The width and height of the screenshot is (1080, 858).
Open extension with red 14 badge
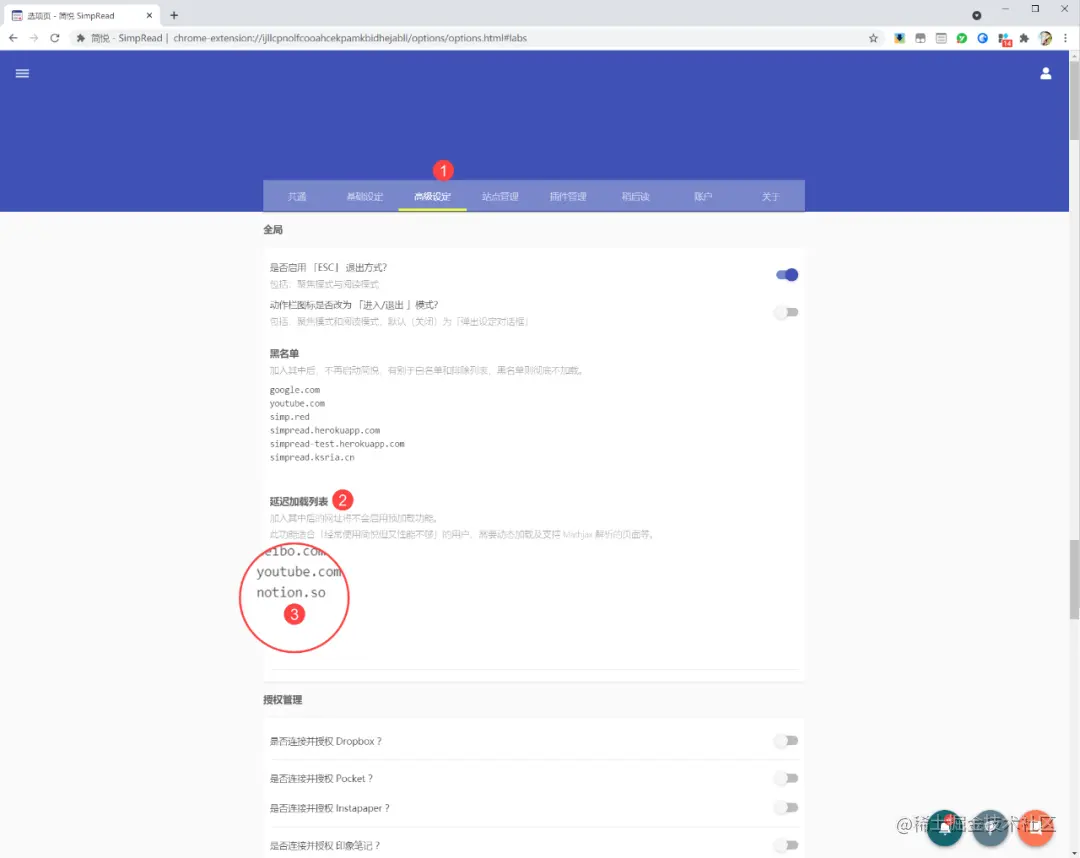pos(1004,39)
